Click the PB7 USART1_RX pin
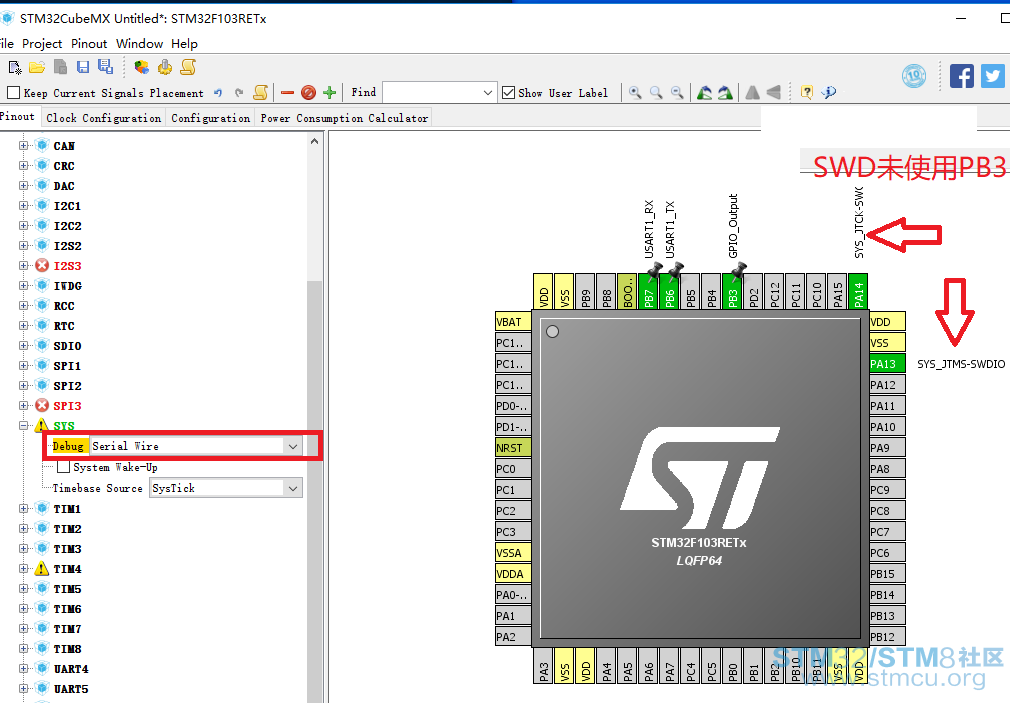This screenshot has height=703, width=1010. pyautogui.click(x=649, y=291)
